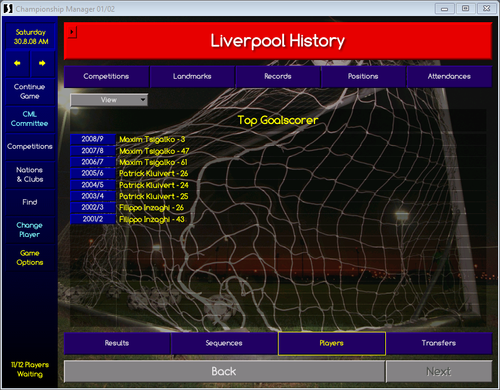Click the Championship Manager app icon
500x390 pixels.
tap(8, 9)
